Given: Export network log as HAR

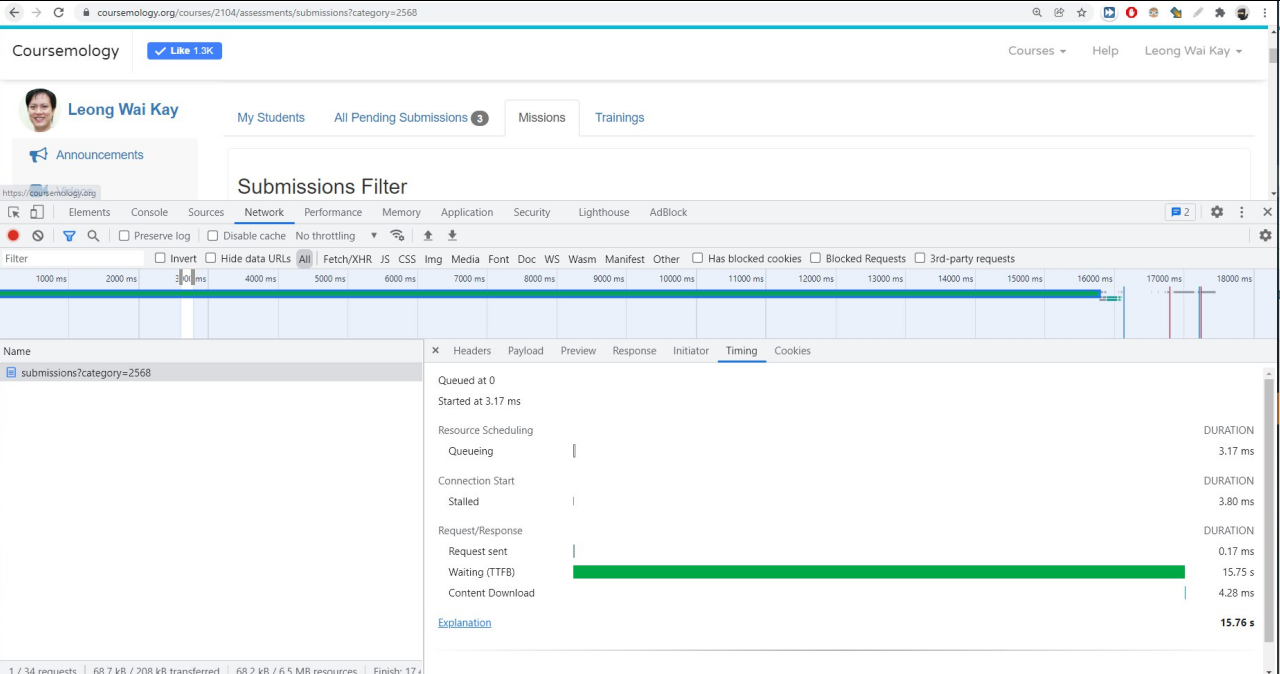Looking at the screenshot, I should click(451, 235).
